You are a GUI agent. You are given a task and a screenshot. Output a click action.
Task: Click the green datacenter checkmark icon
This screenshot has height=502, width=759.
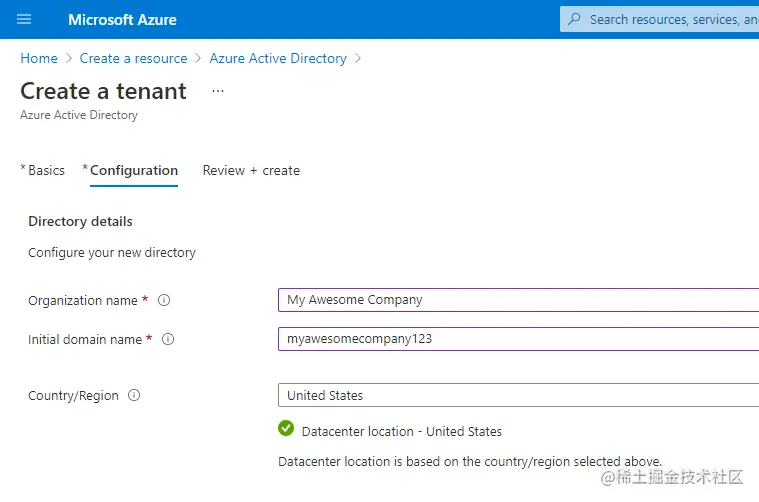(286, 428)
